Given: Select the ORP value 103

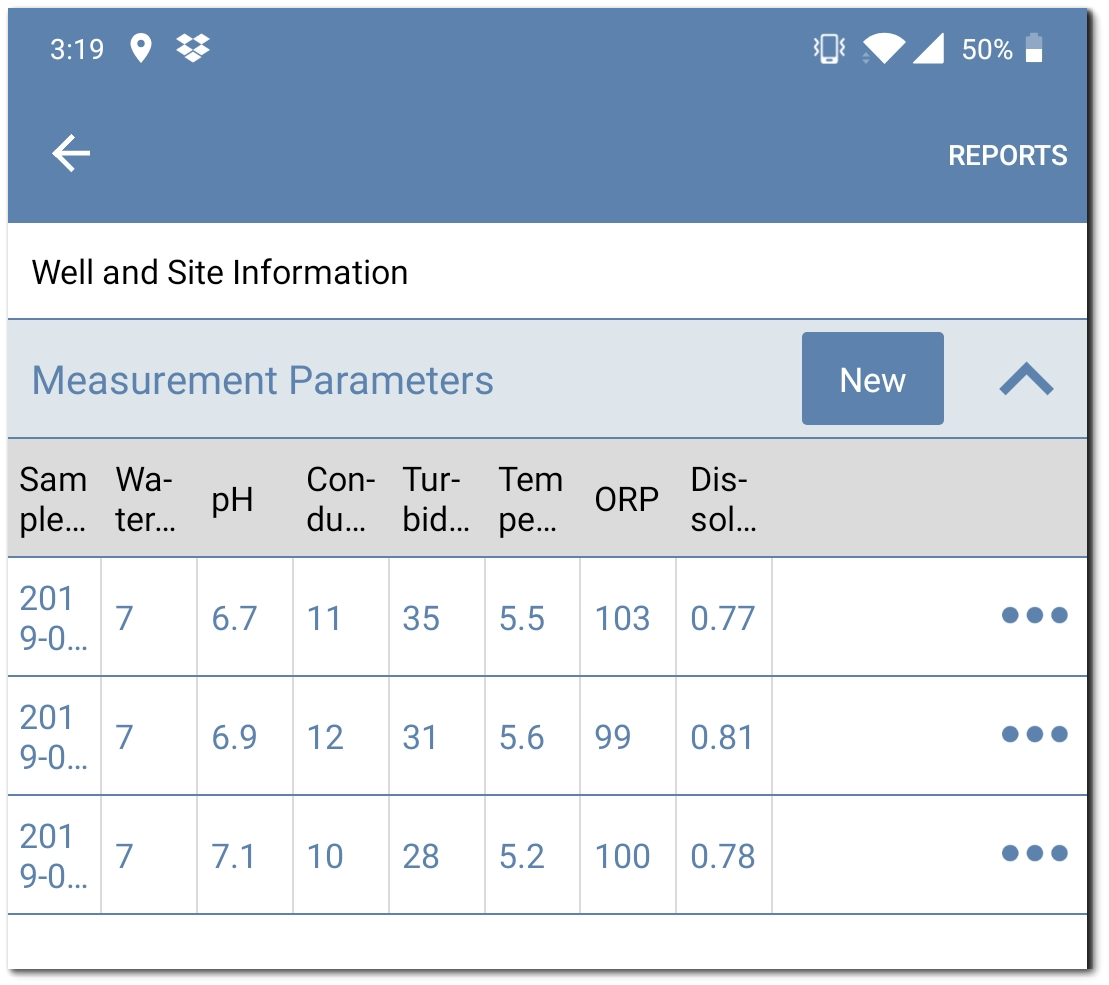Looking at the screenshot, I should pyautogui.click(x=623, y=618).
